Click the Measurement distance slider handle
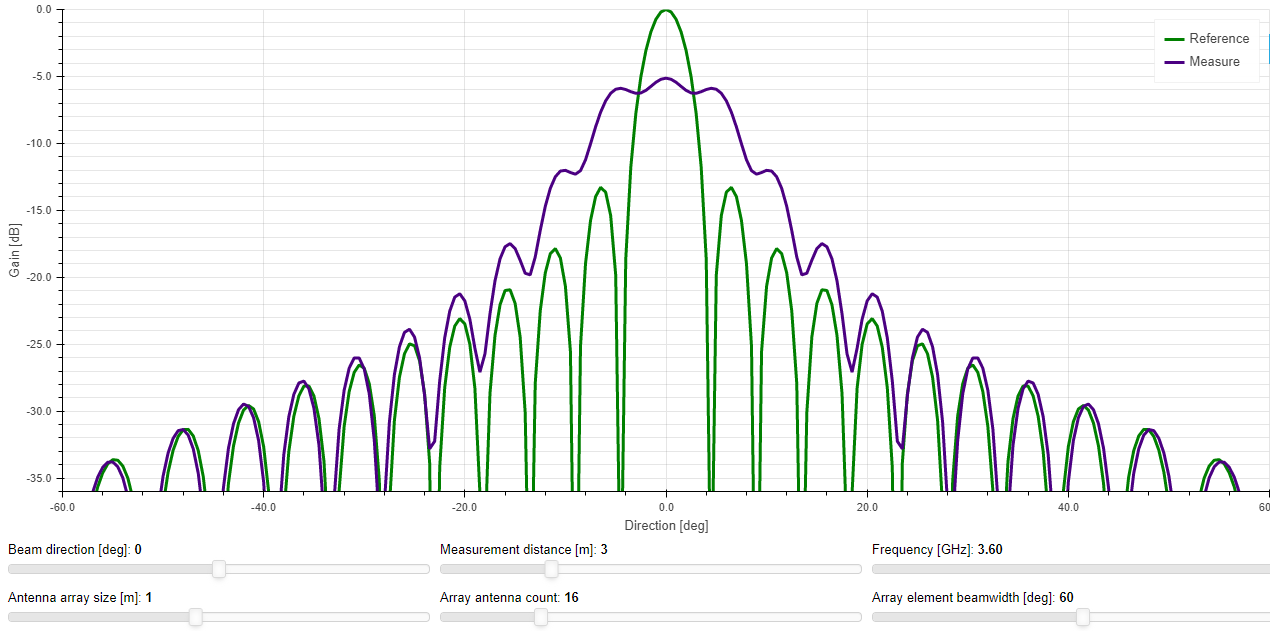 (x=551, y=569)
